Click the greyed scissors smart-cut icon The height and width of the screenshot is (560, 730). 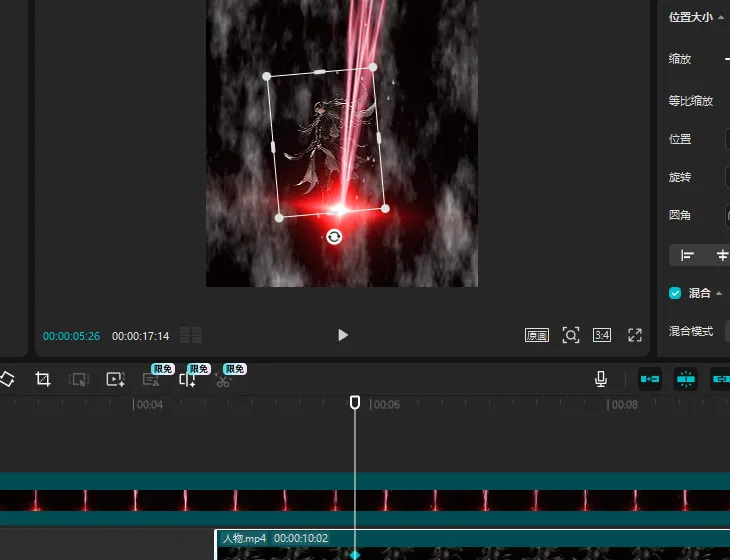coord(223,380)
